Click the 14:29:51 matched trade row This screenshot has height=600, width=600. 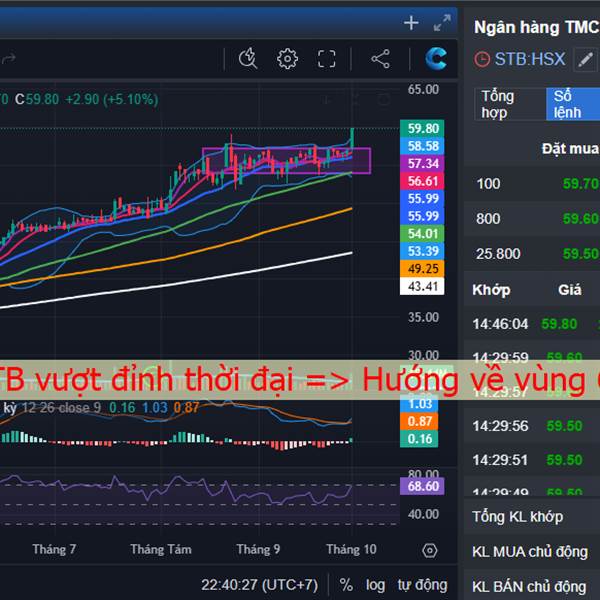click(x=532, y=460)
